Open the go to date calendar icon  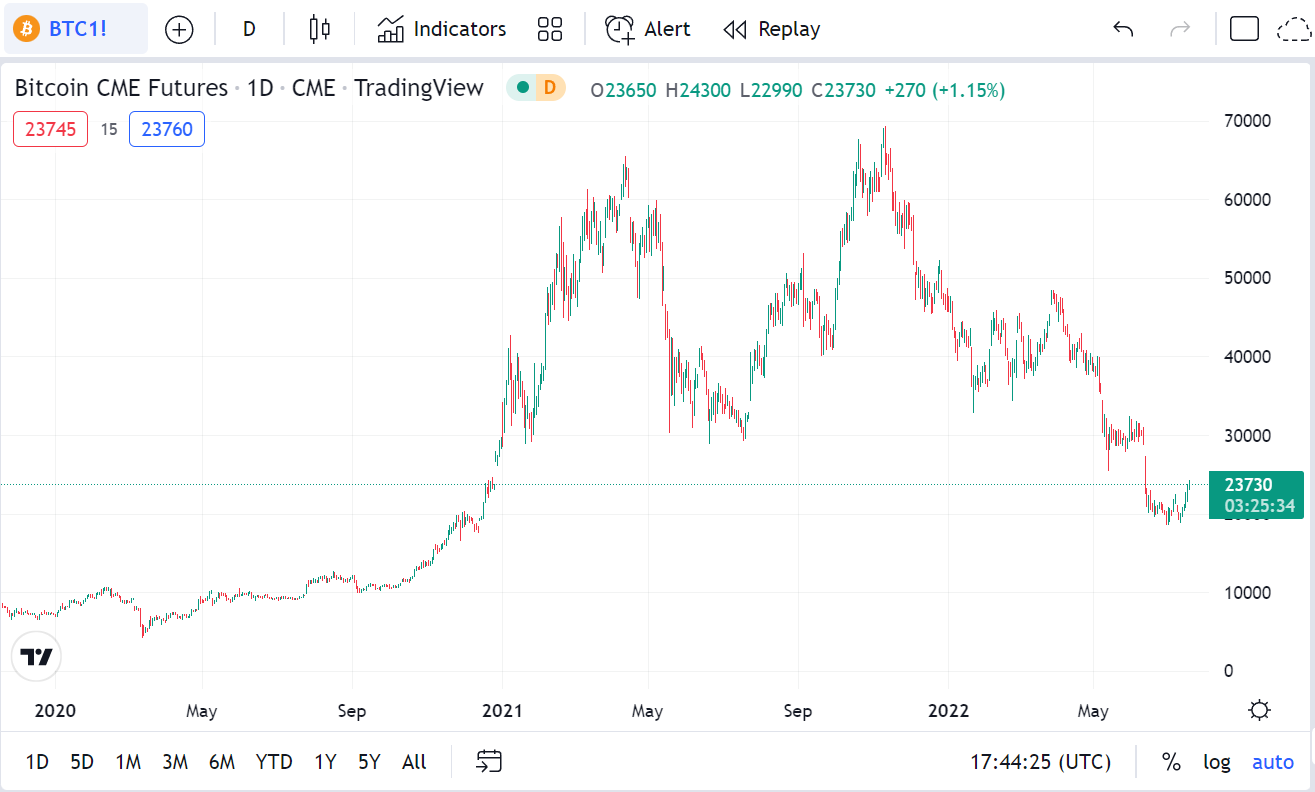(x=488, y=762)
